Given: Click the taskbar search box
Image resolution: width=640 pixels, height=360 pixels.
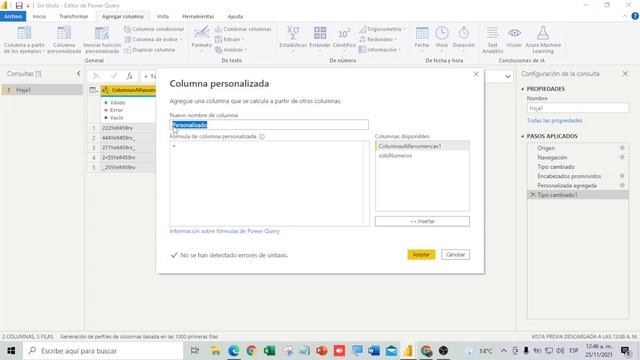Looking at the screenshot, I should 103,351.
